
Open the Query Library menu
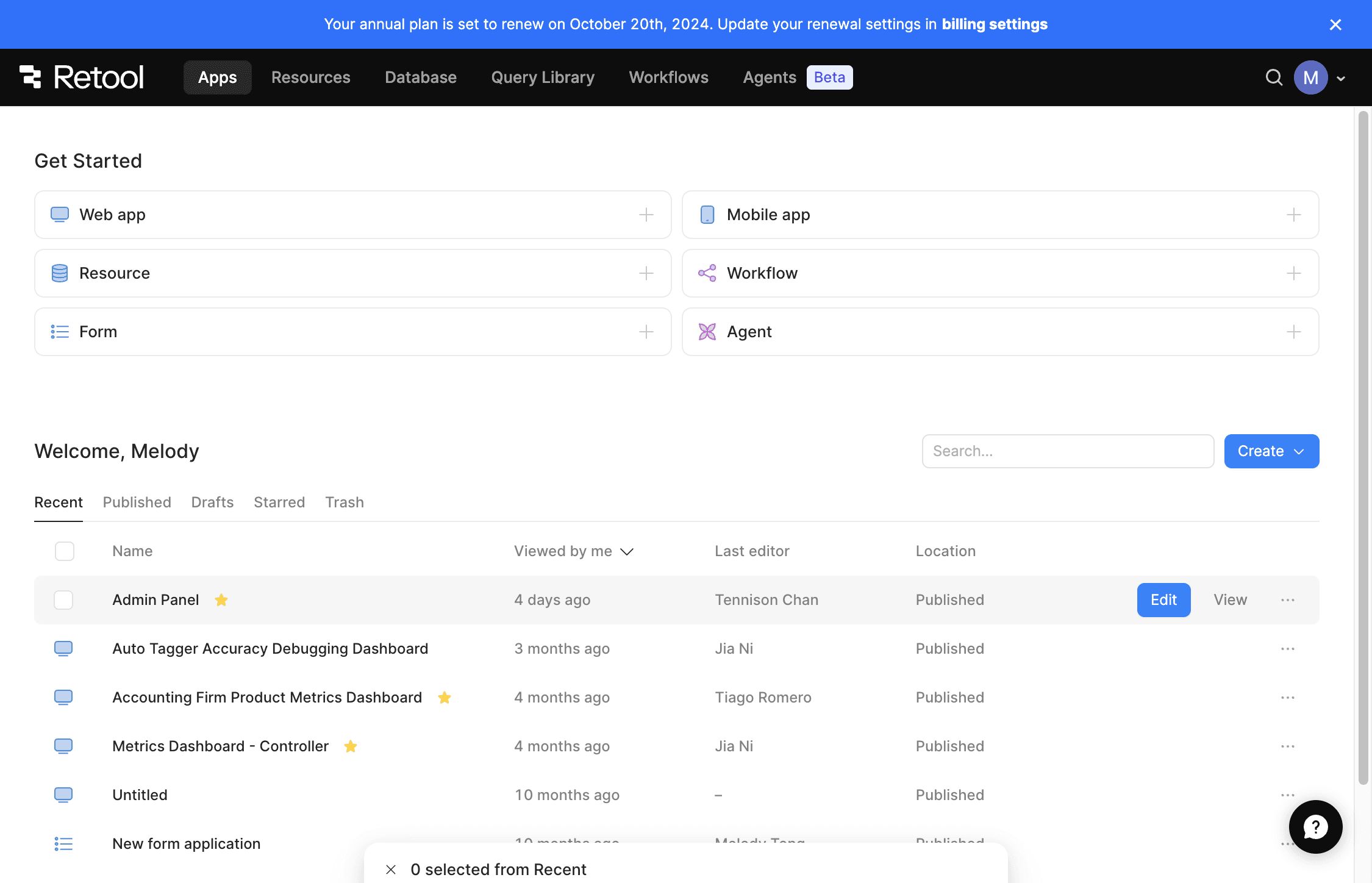click(542, 77)
